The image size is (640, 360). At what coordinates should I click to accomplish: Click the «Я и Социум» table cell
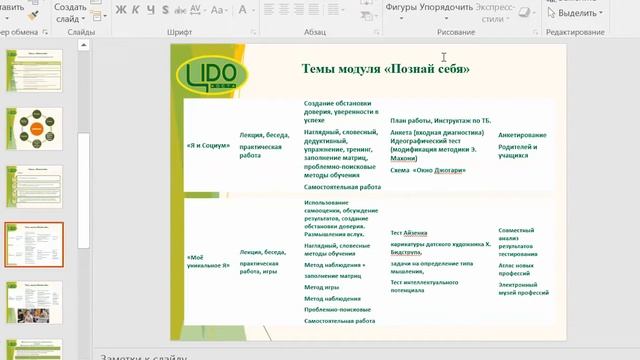pos(209,145)
